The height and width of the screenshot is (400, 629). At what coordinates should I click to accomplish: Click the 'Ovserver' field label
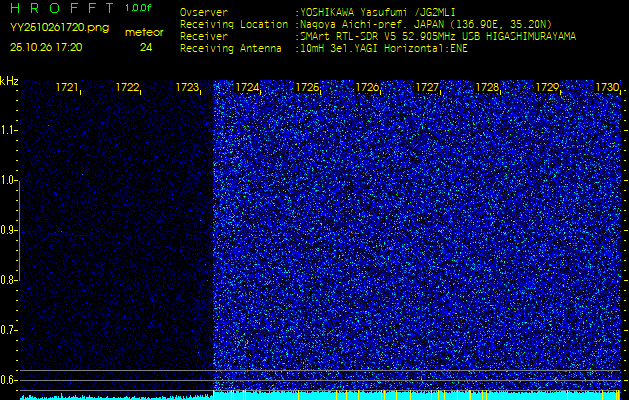pos(204,12)
